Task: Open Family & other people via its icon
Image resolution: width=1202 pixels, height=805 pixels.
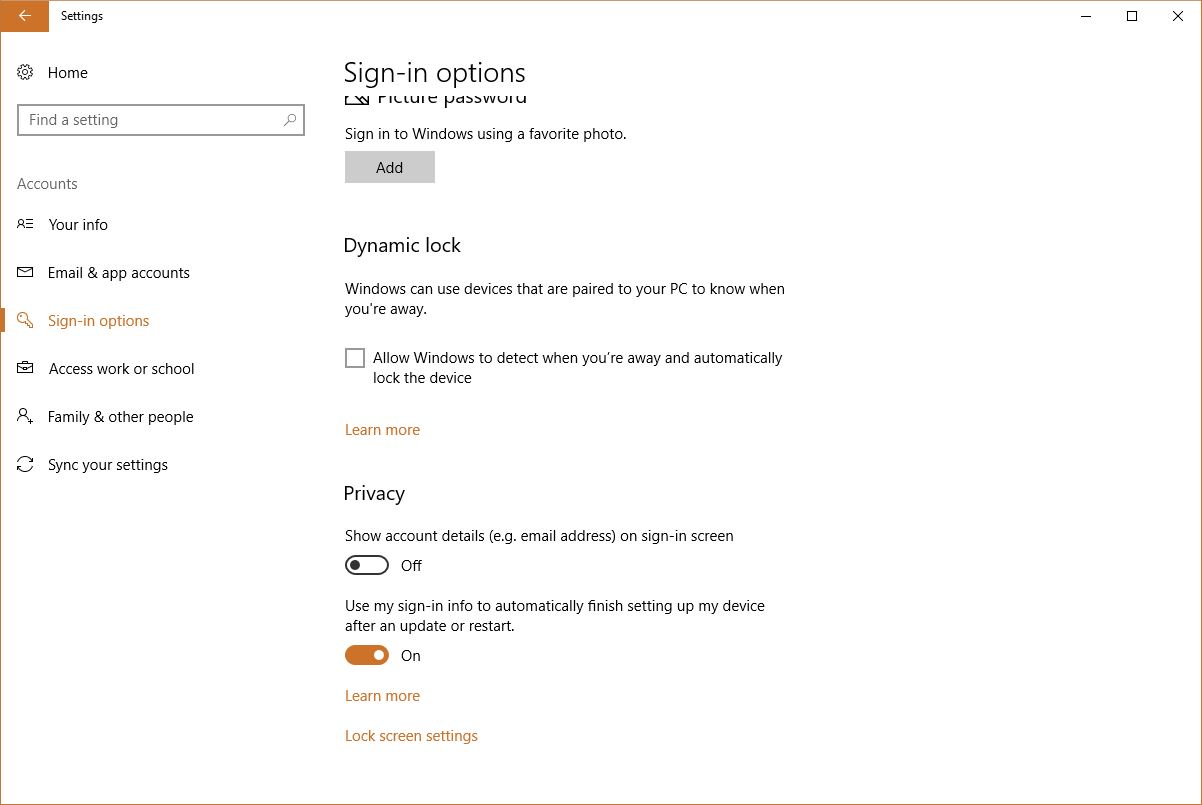Action: (x=25, y=416)
